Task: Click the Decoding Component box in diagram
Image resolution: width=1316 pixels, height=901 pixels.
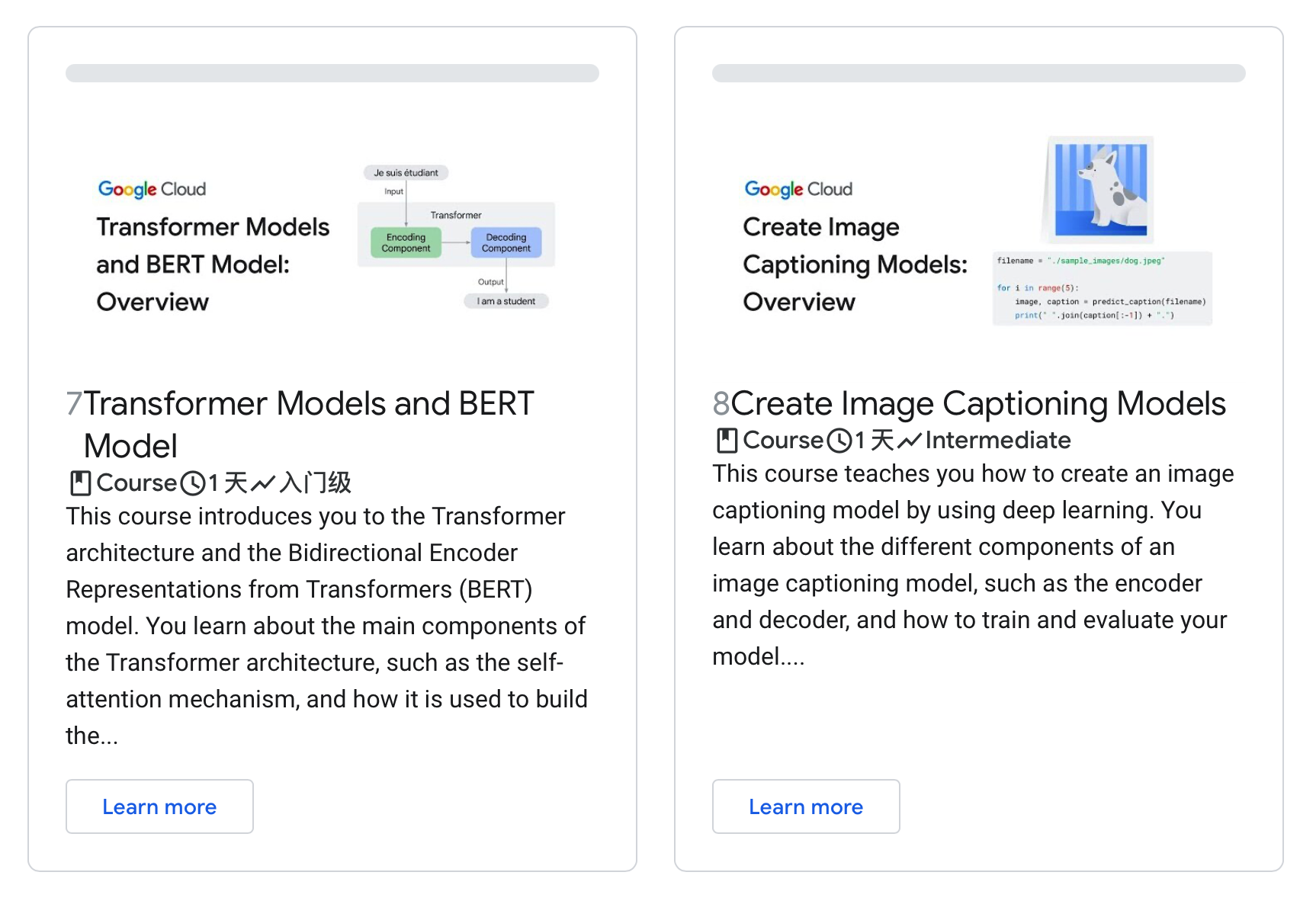Action: [506, 242]
